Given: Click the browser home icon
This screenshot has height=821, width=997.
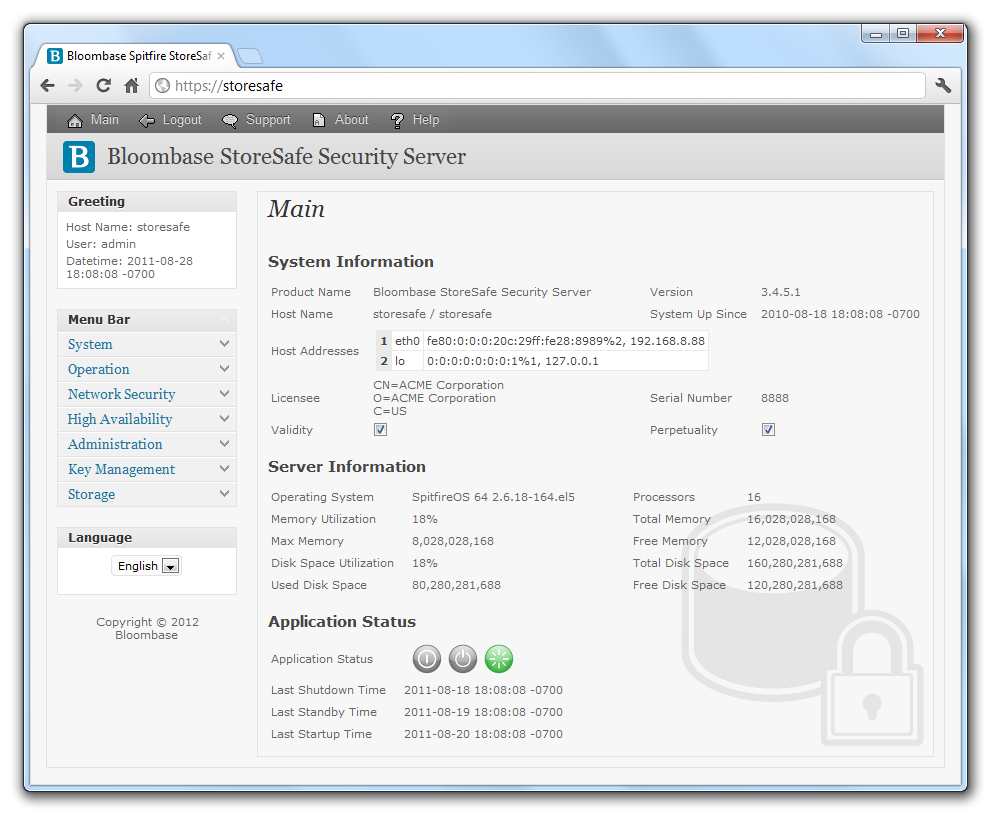Looking at the screenshot, I should [x=131, y=85].
